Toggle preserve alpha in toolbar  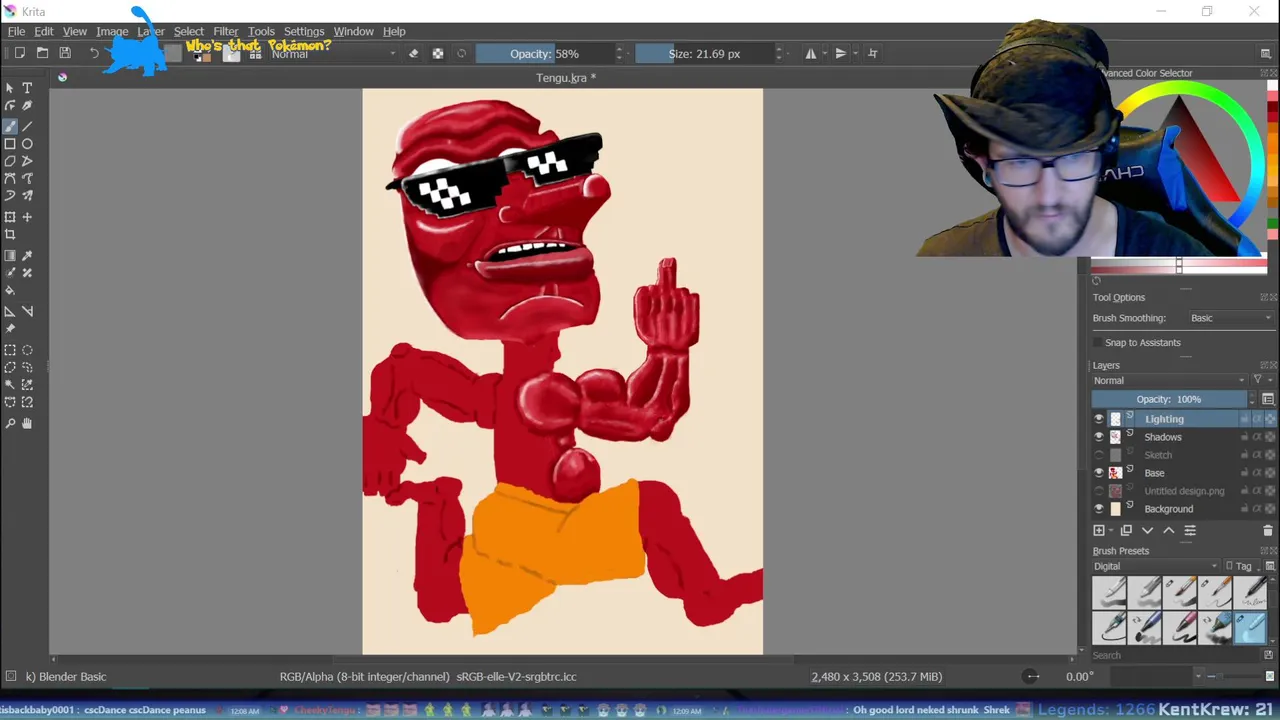(x=438, y=53)
